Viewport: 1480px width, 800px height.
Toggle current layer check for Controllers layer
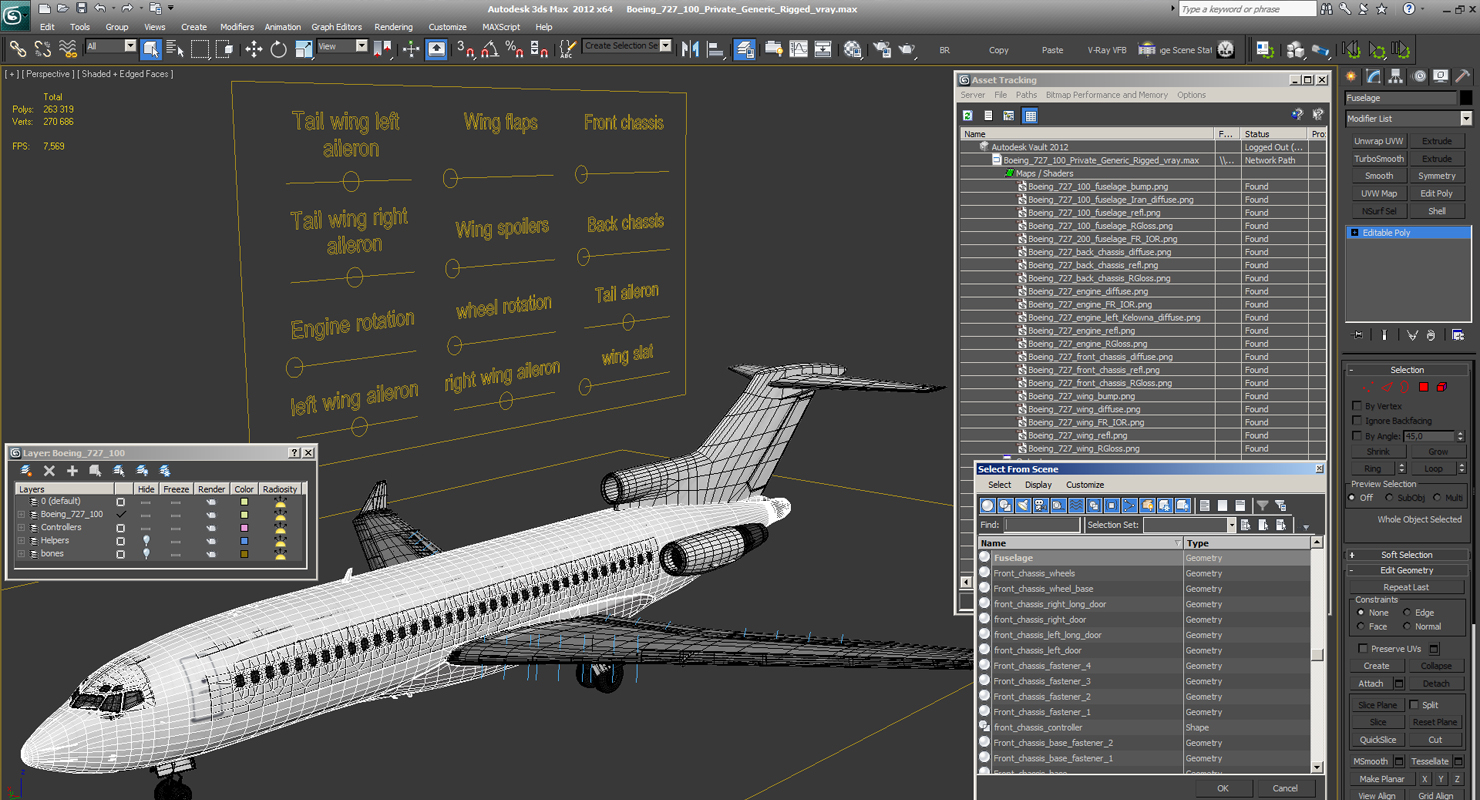[x=121, y=527]
